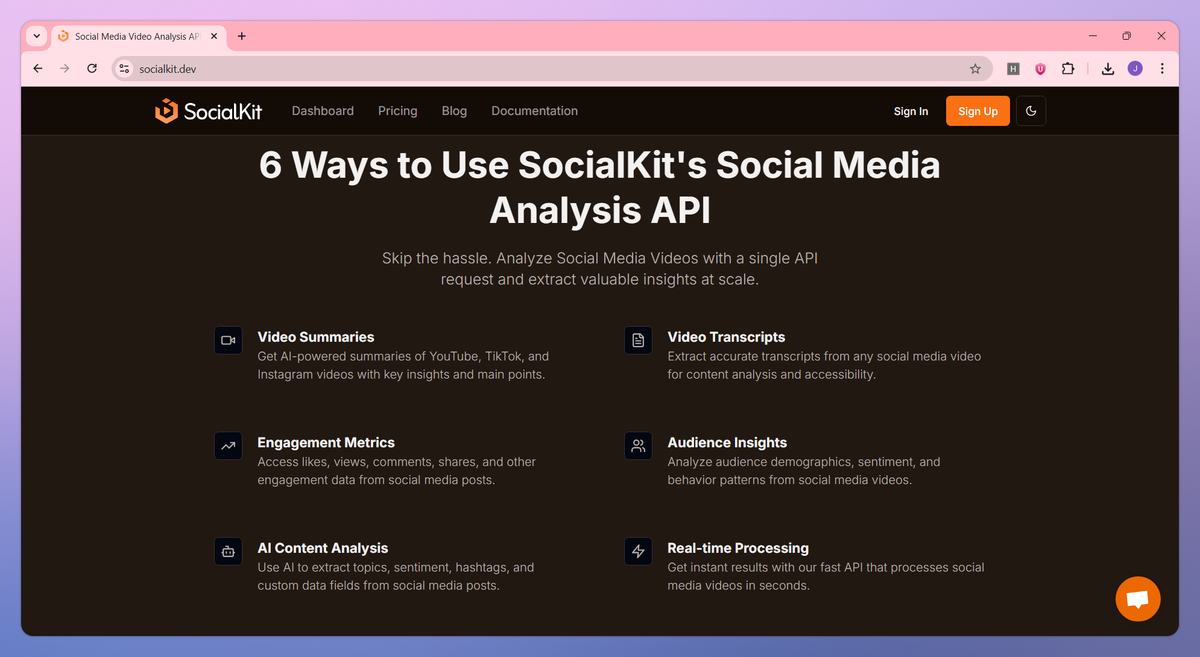Go back with the browser back arrow
This screenshot has height=657, width=1200.
pyautogui.click(x=38, y=69)
